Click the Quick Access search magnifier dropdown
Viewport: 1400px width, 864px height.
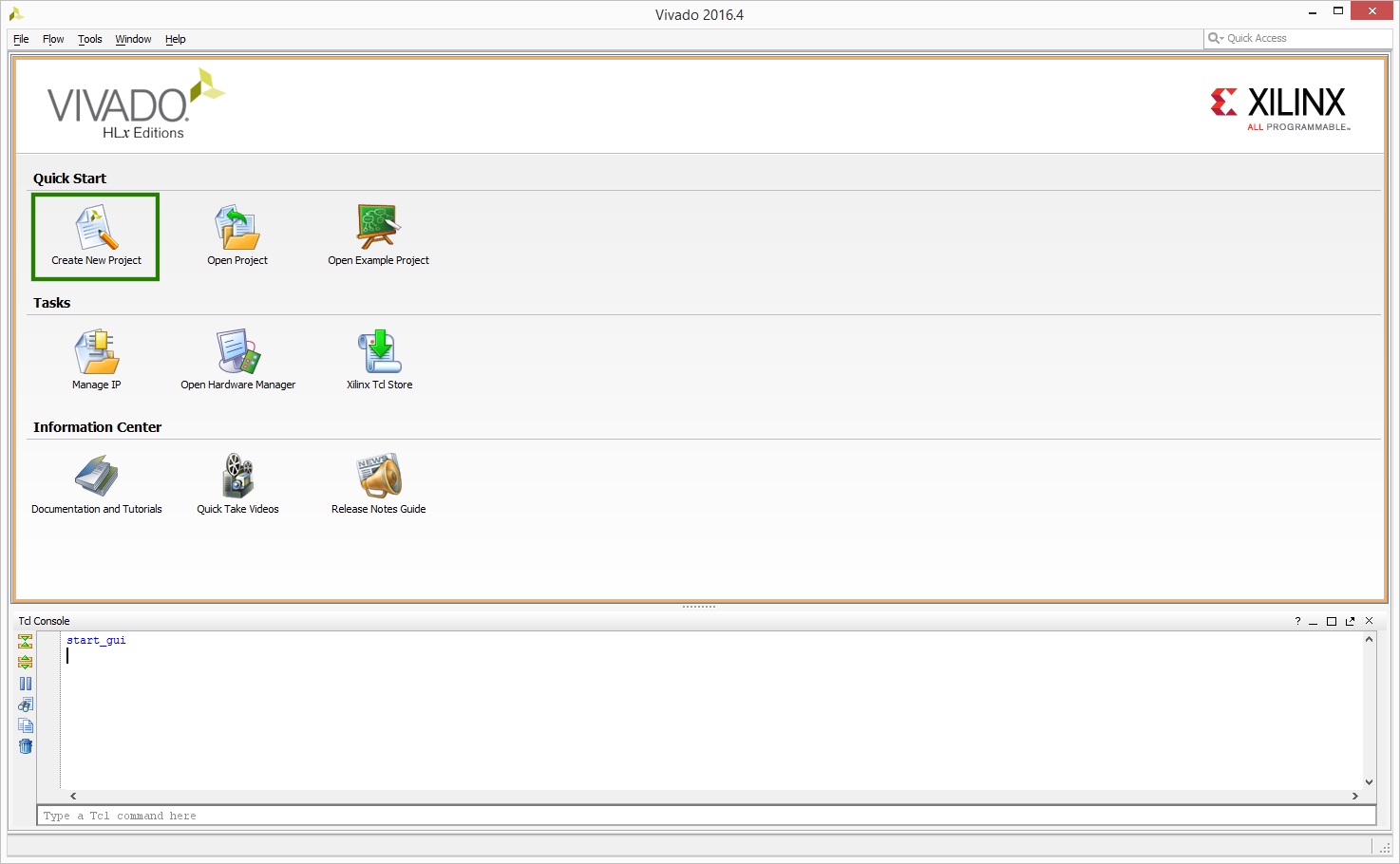coord(1216,38)
